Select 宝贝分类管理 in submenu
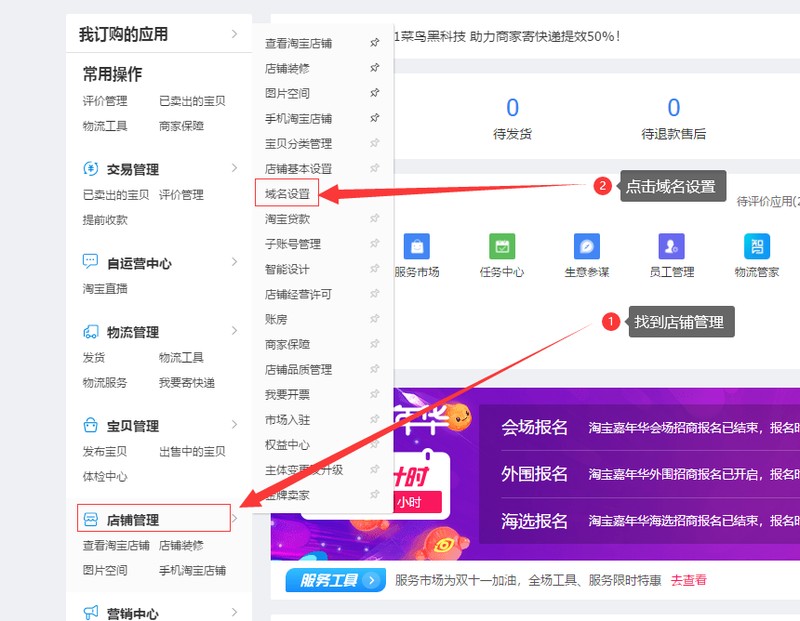Viewport: 800px width, 621px height. coord(298,144)
